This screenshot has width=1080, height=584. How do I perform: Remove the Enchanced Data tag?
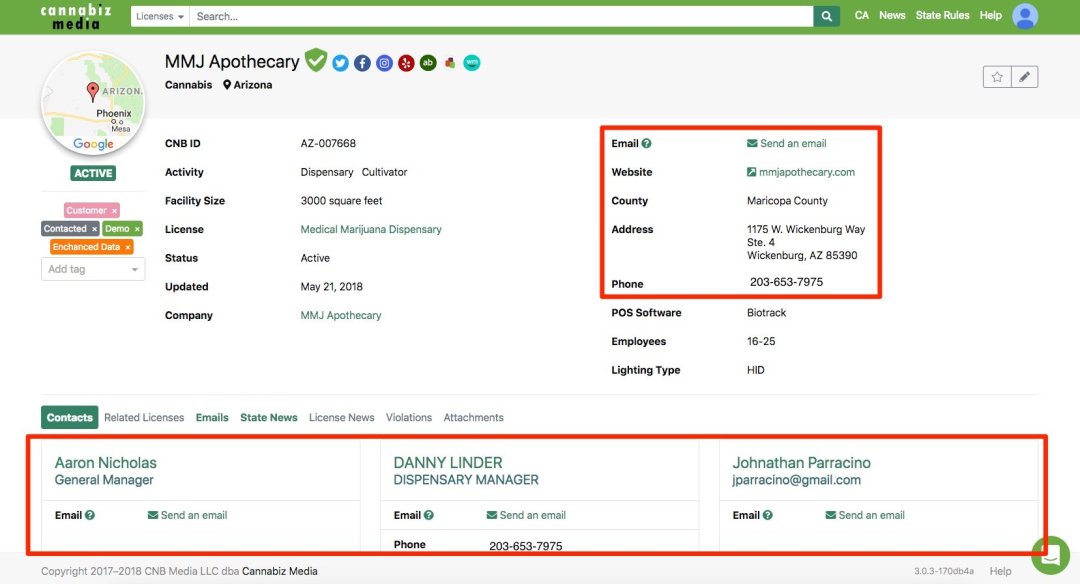127,247
